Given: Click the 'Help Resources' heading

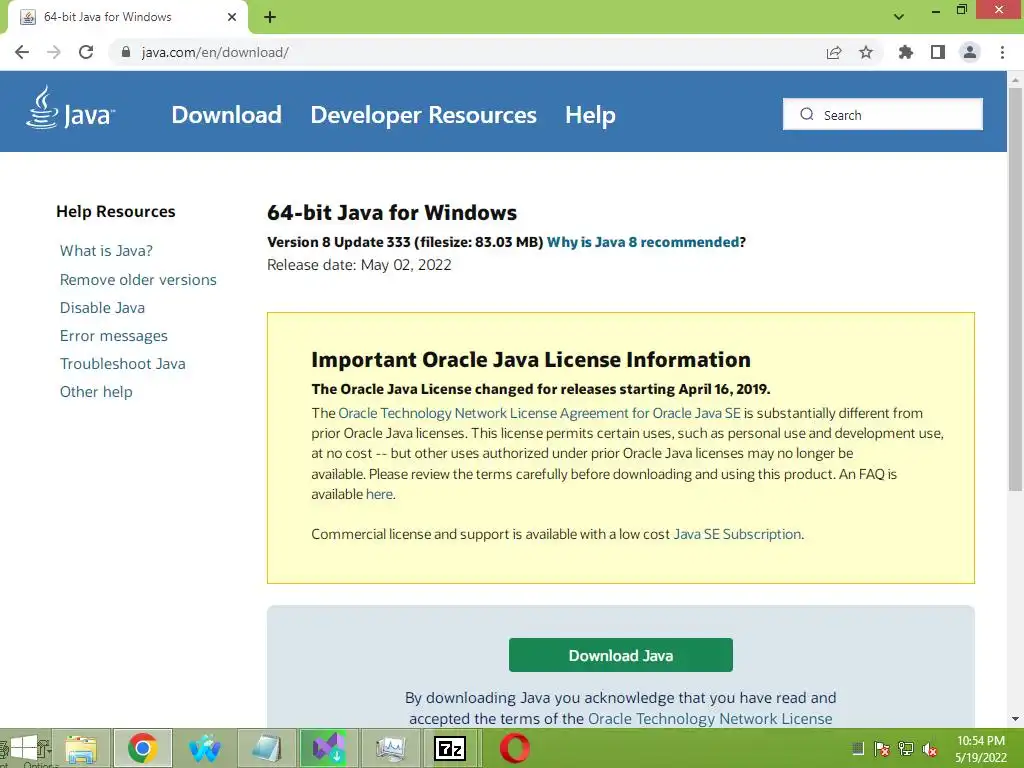Looking at the screenshot, I should point(116,212).
